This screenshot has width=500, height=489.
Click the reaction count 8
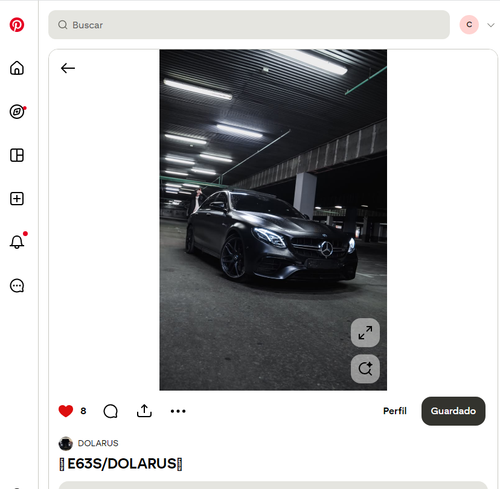tap(83, 411)
